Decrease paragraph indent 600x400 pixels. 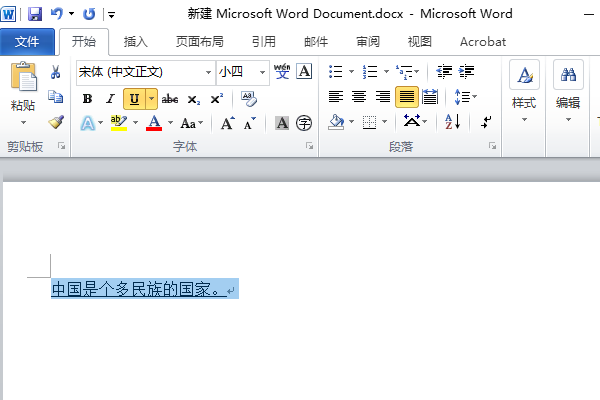pyautogui.click(x=444, y=72)
